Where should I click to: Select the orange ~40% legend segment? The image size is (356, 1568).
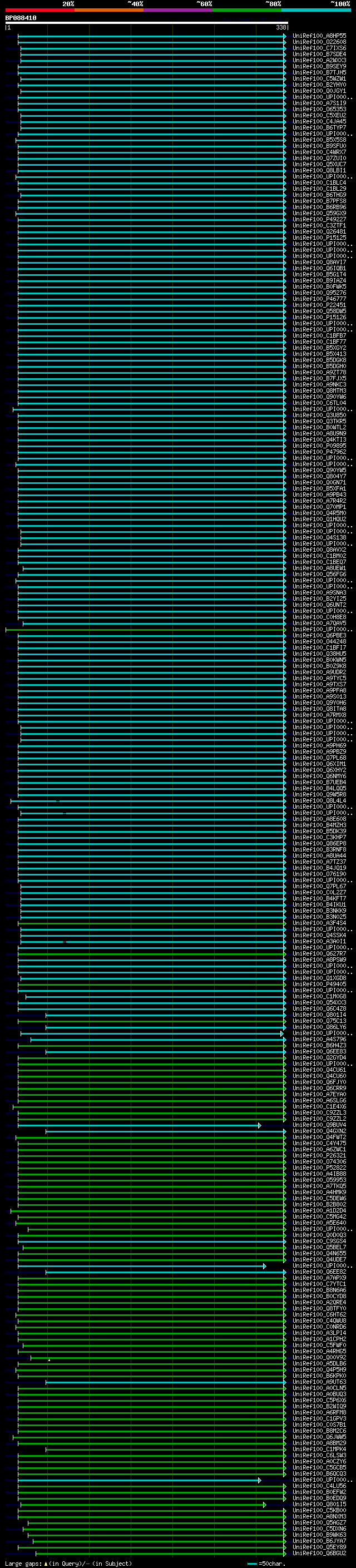click(108, 10)
